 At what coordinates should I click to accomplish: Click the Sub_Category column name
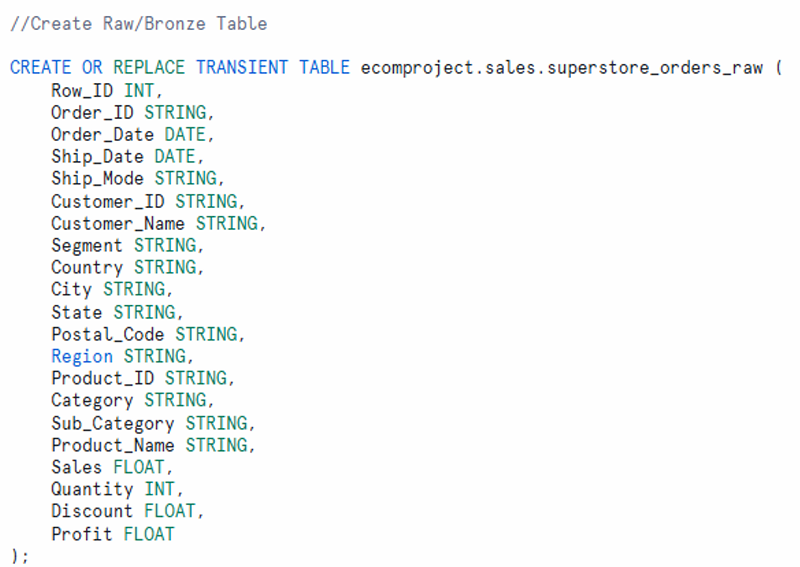tap(113, 423)
